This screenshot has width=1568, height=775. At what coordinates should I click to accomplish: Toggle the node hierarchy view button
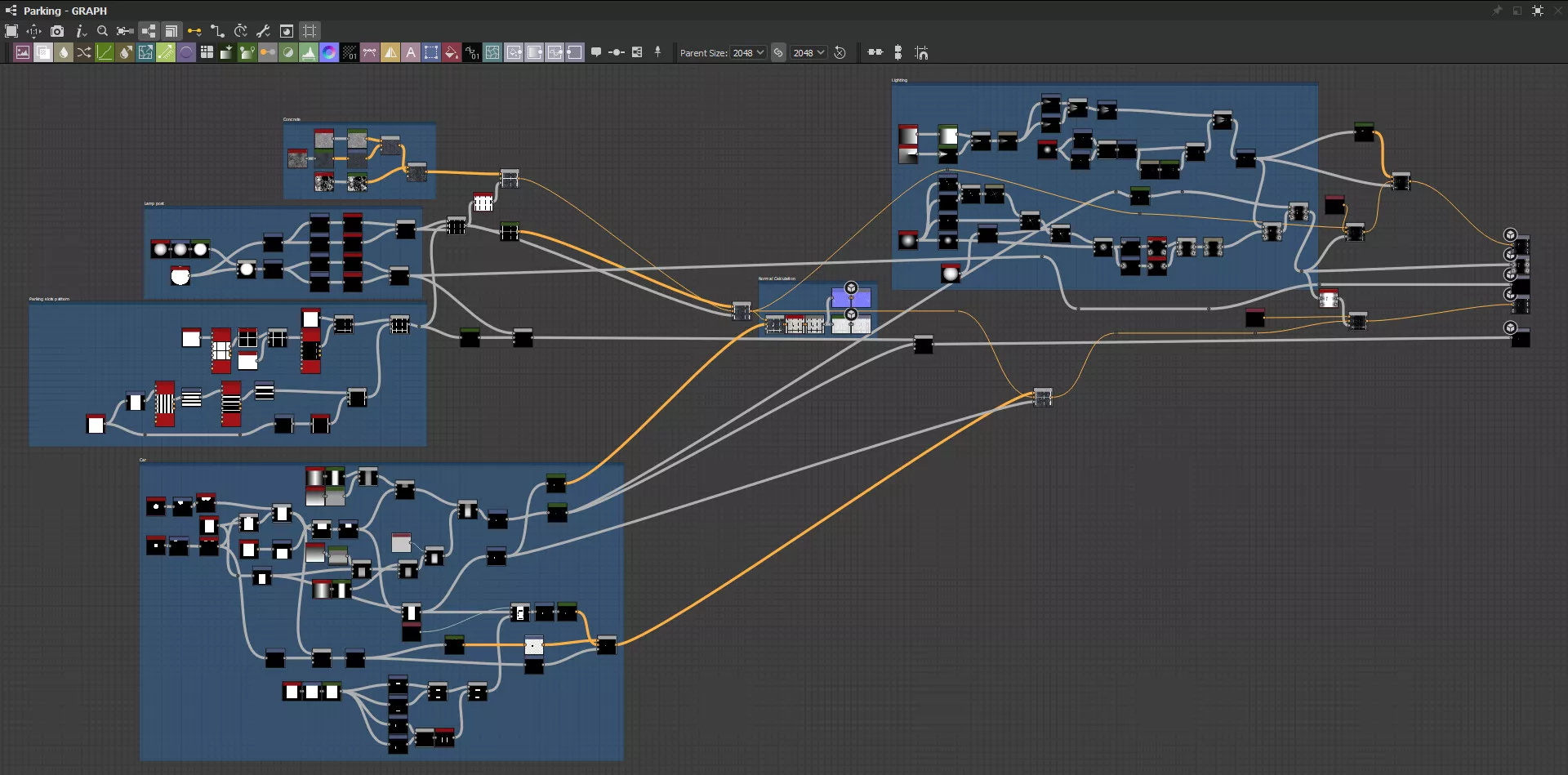[x=148, y=31]
